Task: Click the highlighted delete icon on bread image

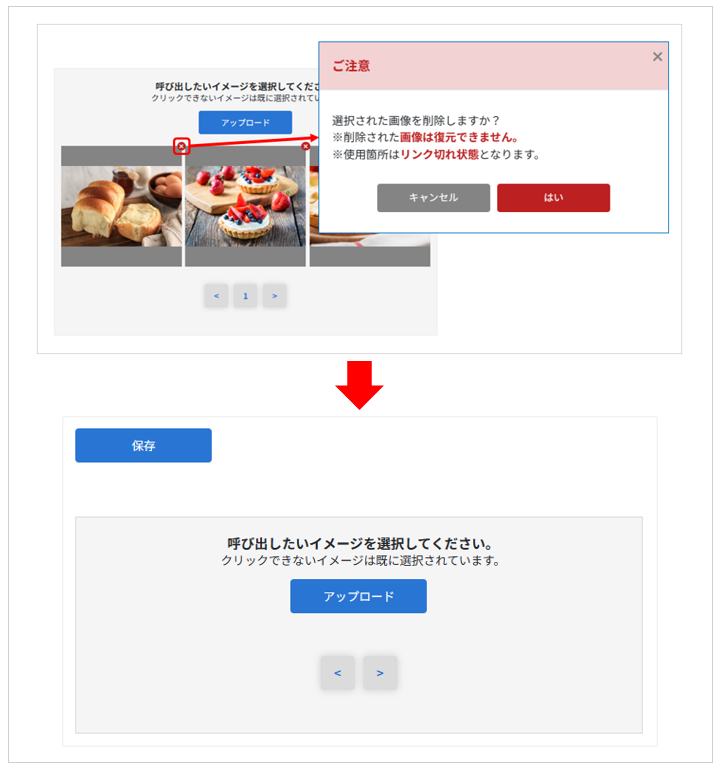Action: [x=181, y=146]
